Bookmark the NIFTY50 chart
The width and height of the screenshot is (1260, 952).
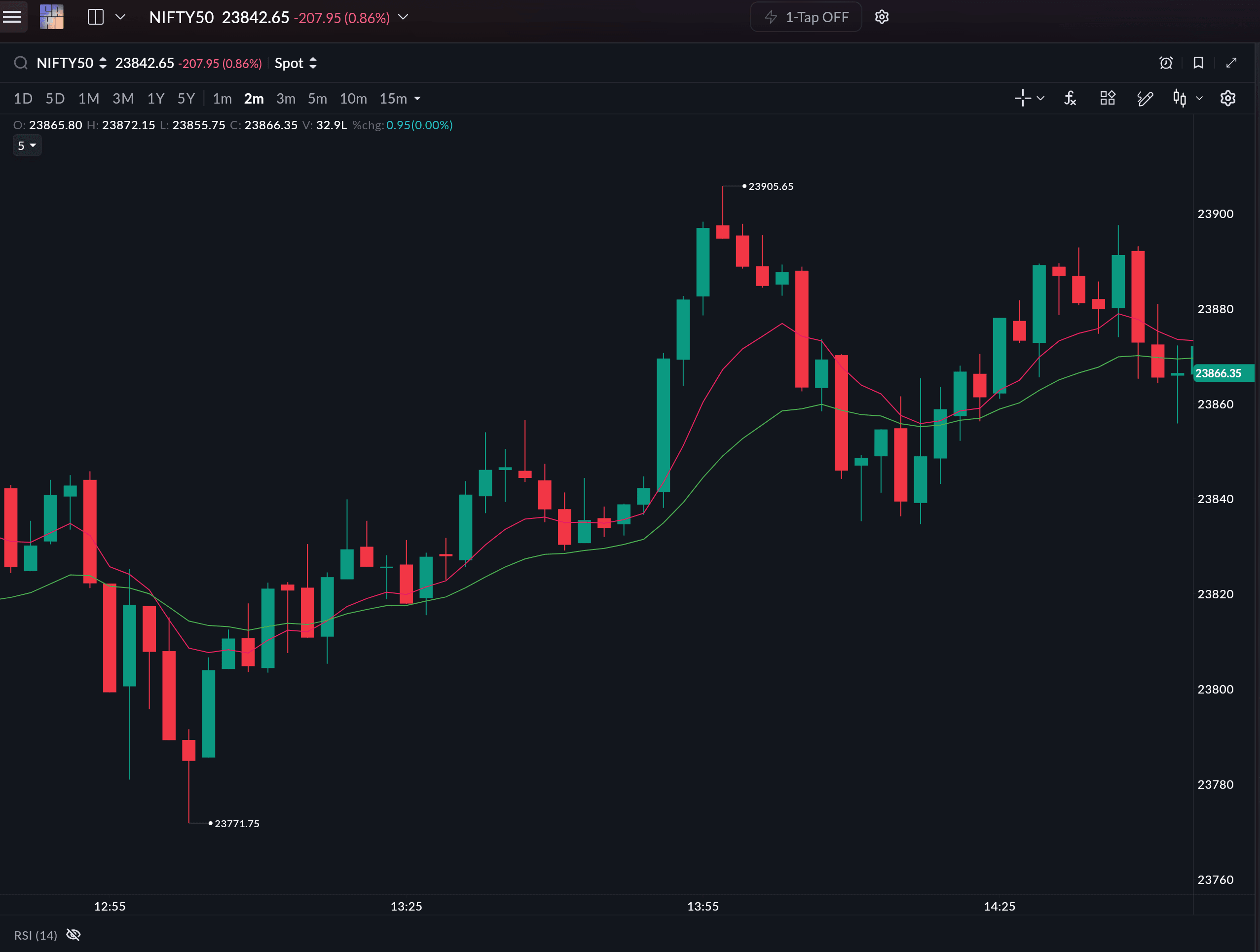tap(1198, 63)
